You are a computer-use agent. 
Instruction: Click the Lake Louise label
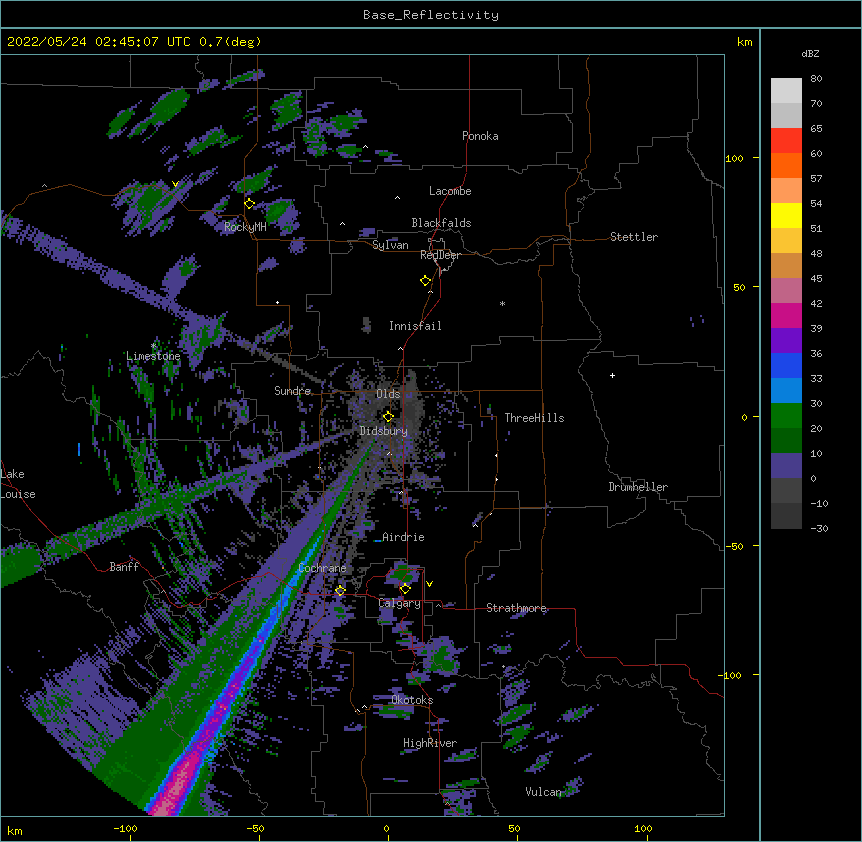18,484
